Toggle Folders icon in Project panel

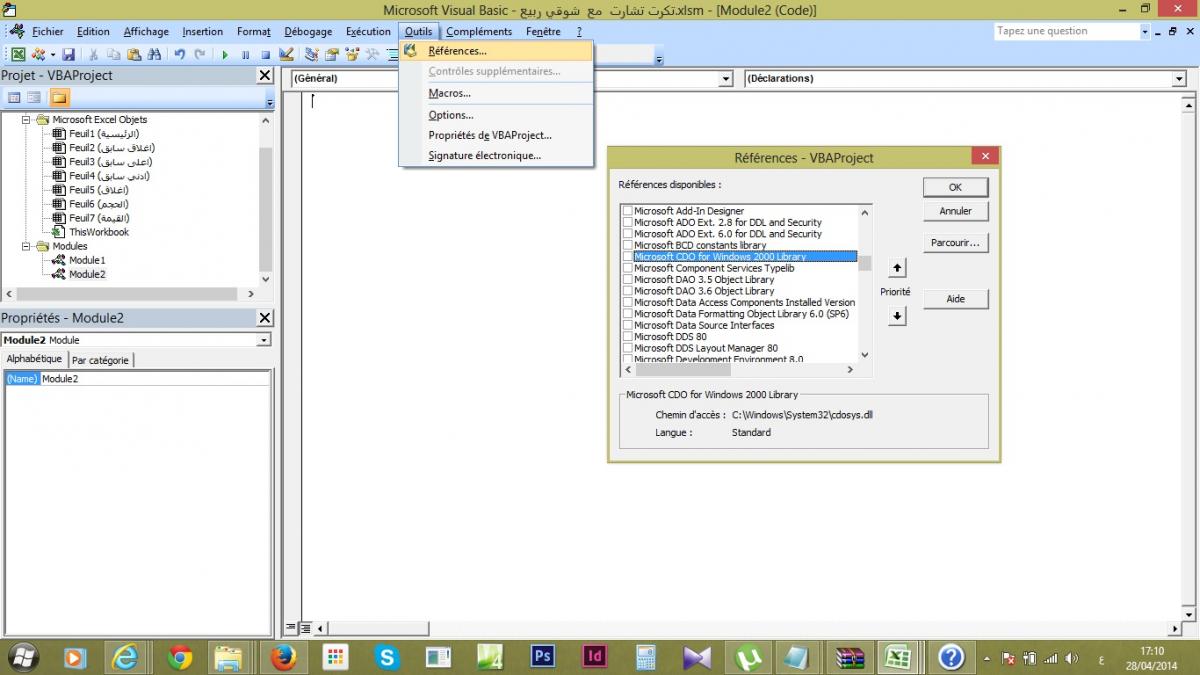click(59, 97)
